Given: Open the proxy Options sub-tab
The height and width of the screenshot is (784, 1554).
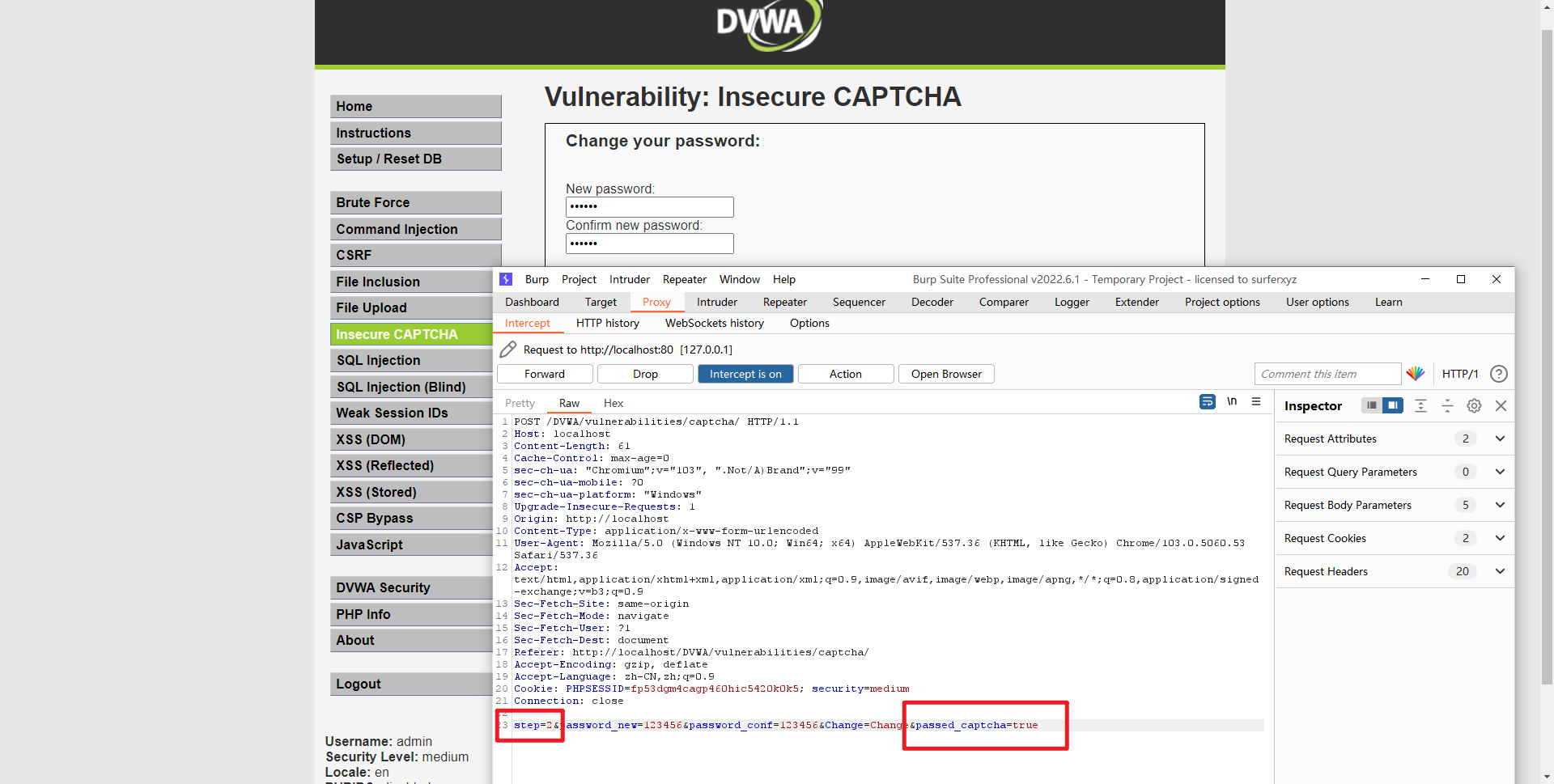Looking at the screenshot, I should pos(809,323).
